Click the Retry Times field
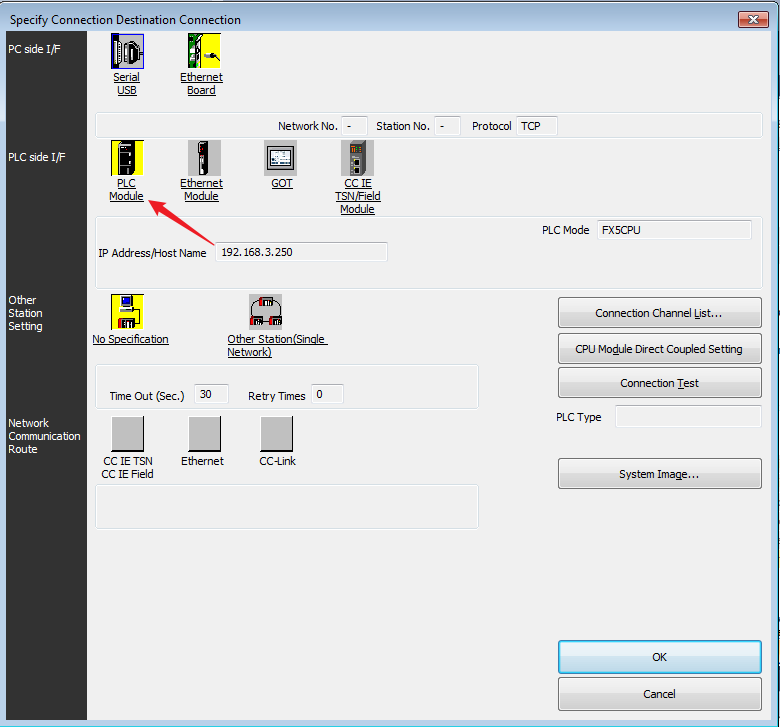This screenshot has width=780, height=727. click(x=326, y=395)
